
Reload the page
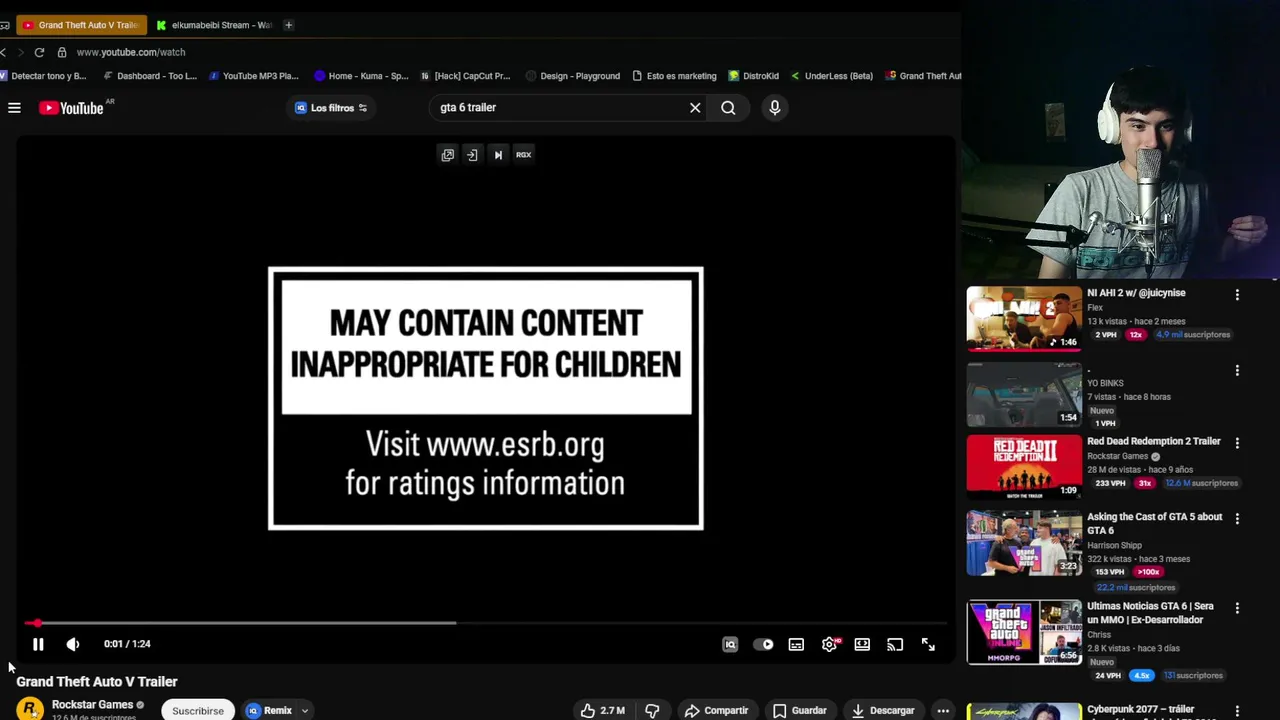(39, 52)
